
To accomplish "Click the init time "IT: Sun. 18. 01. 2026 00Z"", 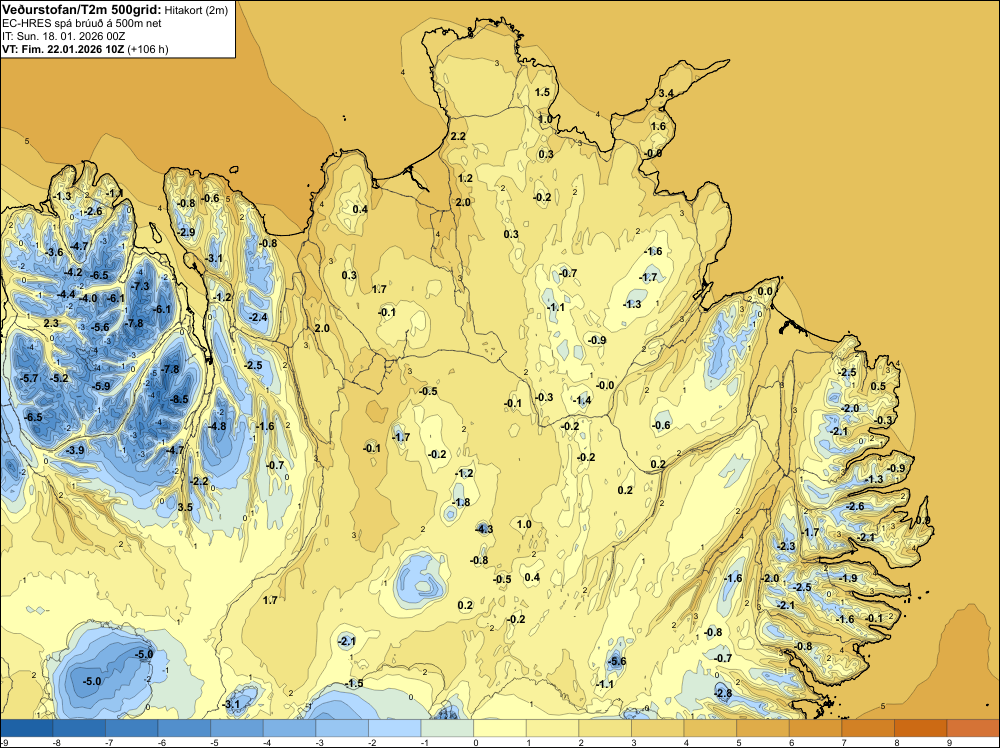I will pos(64,36).
